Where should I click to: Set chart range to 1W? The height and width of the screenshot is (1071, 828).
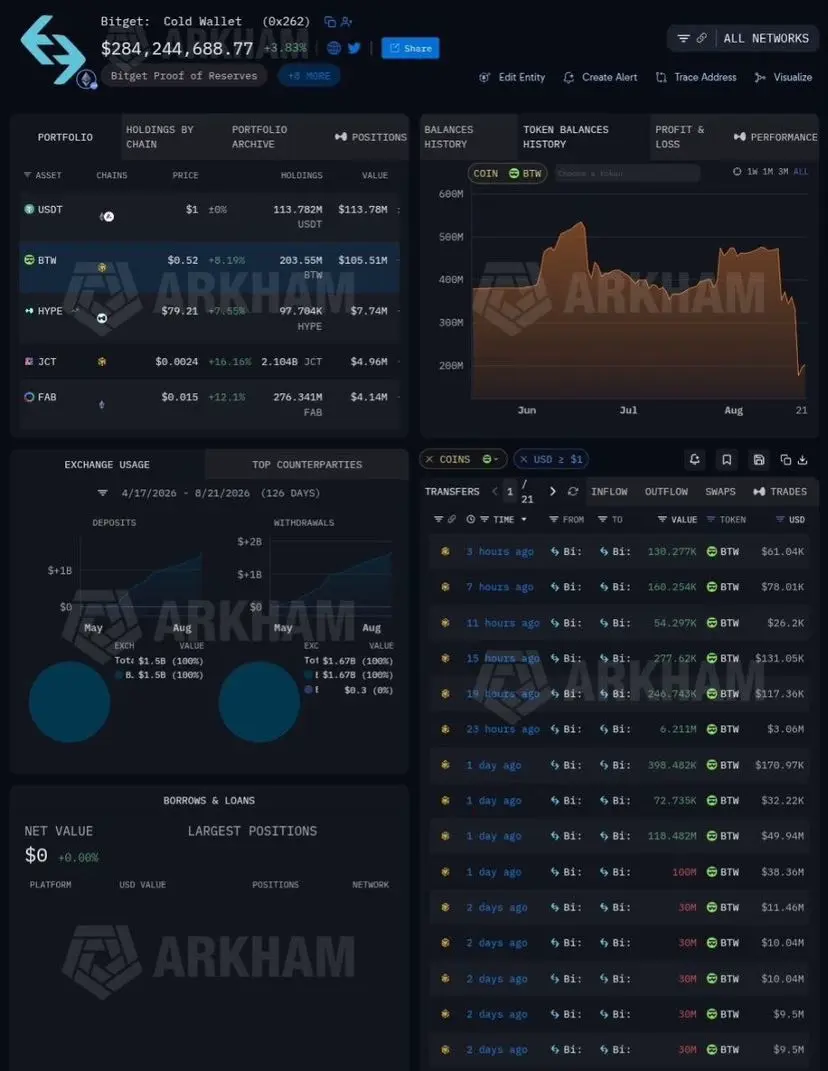751,171
